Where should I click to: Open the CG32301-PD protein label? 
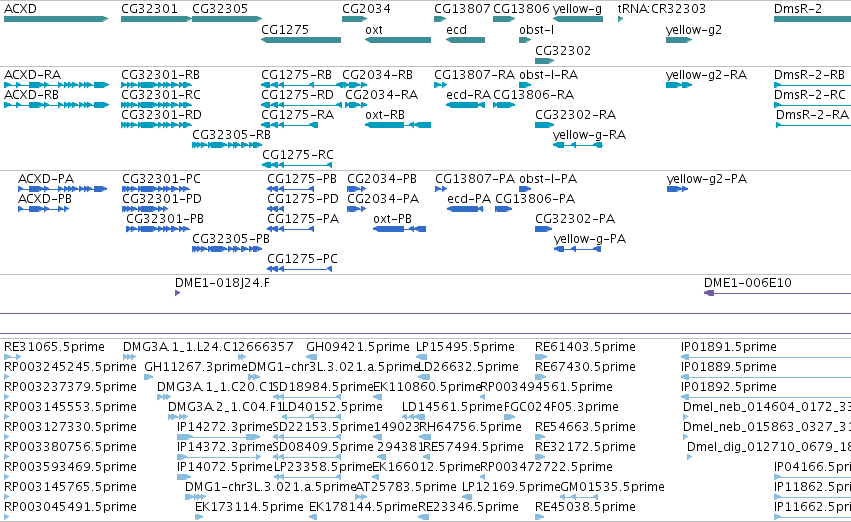162,199
